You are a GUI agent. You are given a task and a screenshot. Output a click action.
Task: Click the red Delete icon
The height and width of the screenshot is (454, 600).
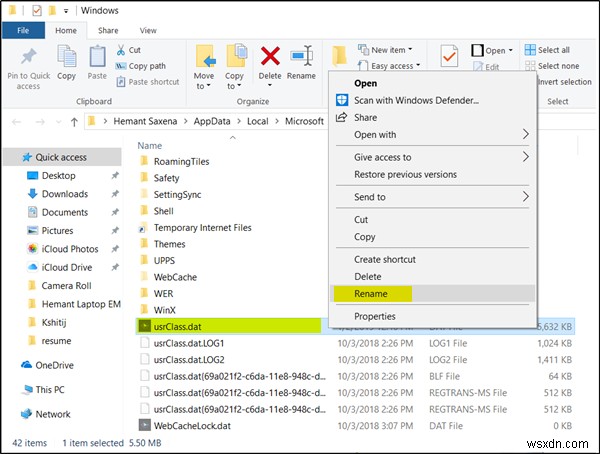[270, 56]
